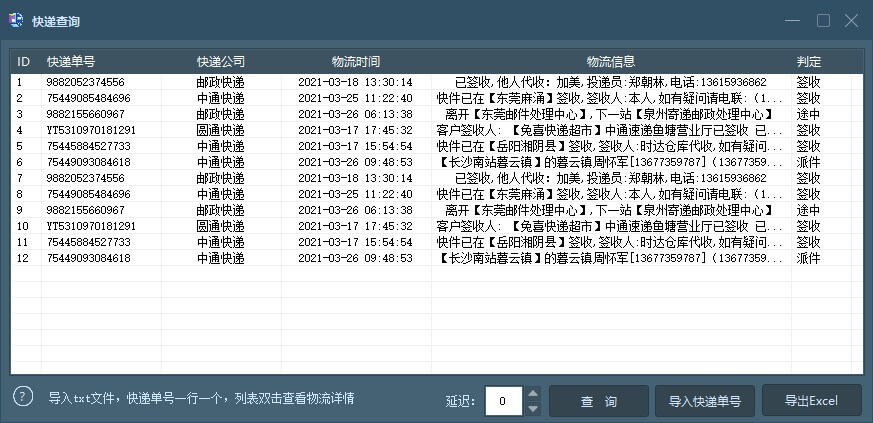Click 途中 status in row 9
Screen dimensions: 873x423
coord(808,210)
